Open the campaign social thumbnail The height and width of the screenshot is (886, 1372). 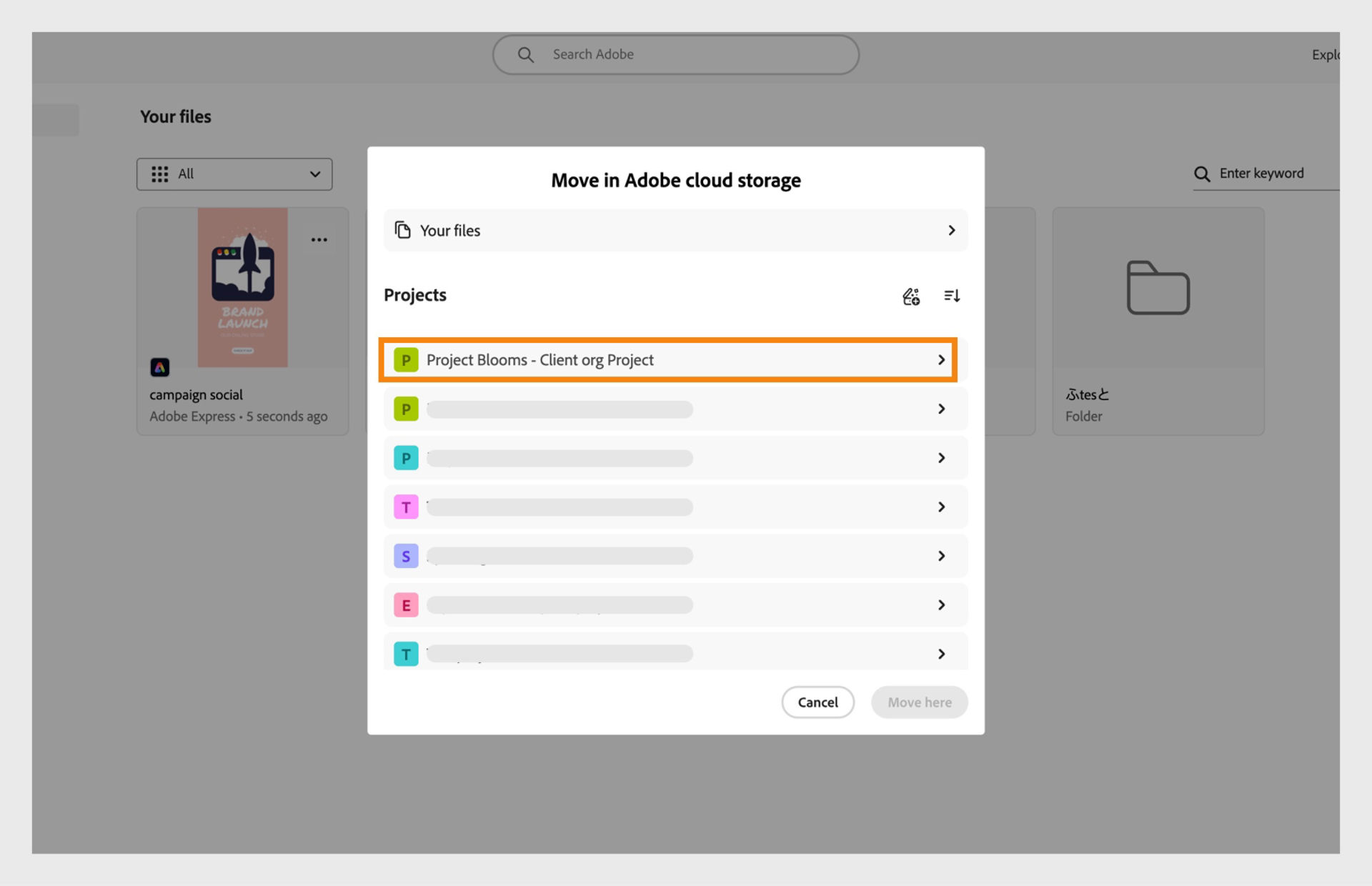click(x=242, y=287)
